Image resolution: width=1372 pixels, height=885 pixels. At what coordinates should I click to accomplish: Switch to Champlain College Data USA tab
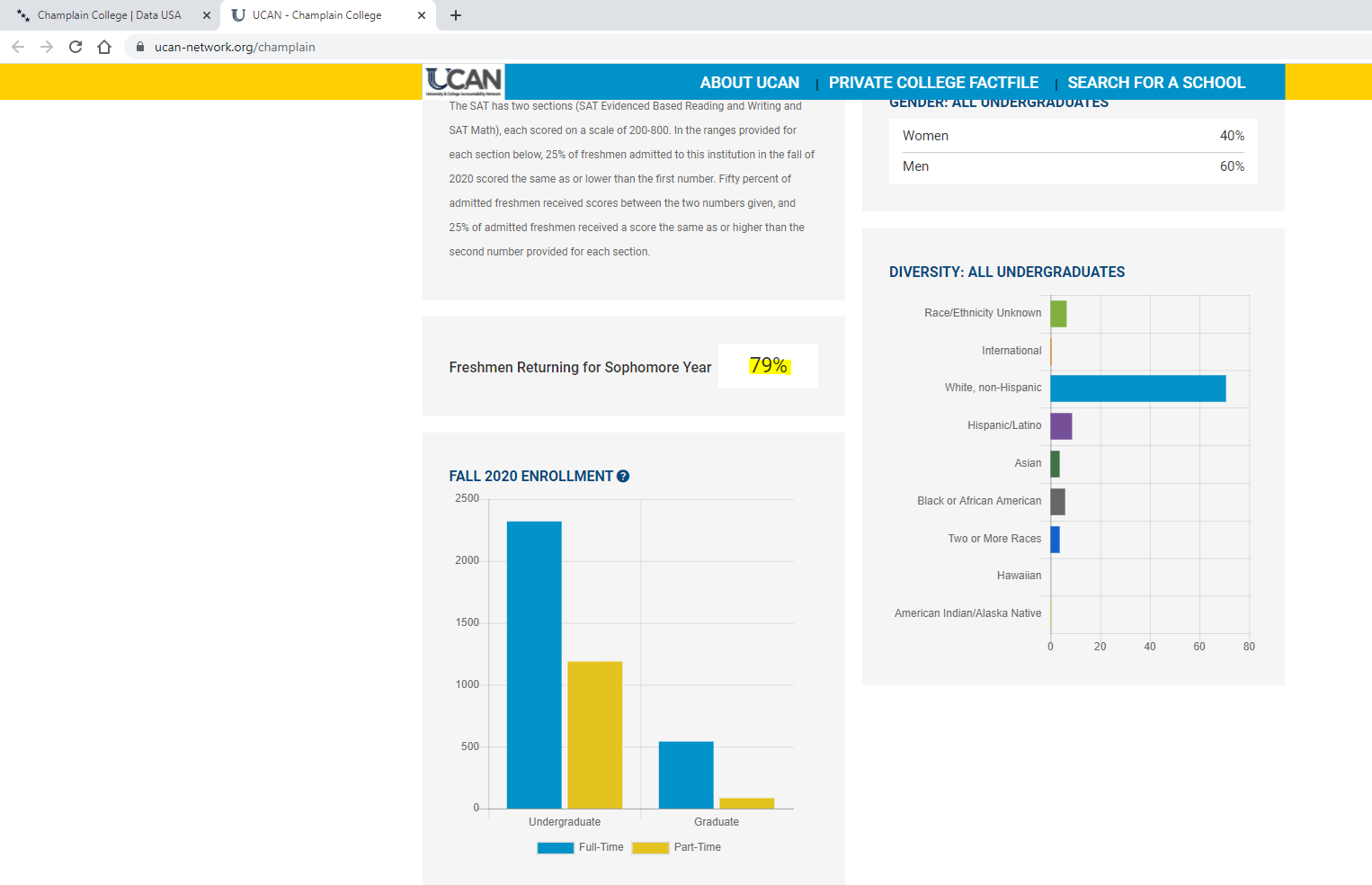pyautogui.click(x=108, y=15)
